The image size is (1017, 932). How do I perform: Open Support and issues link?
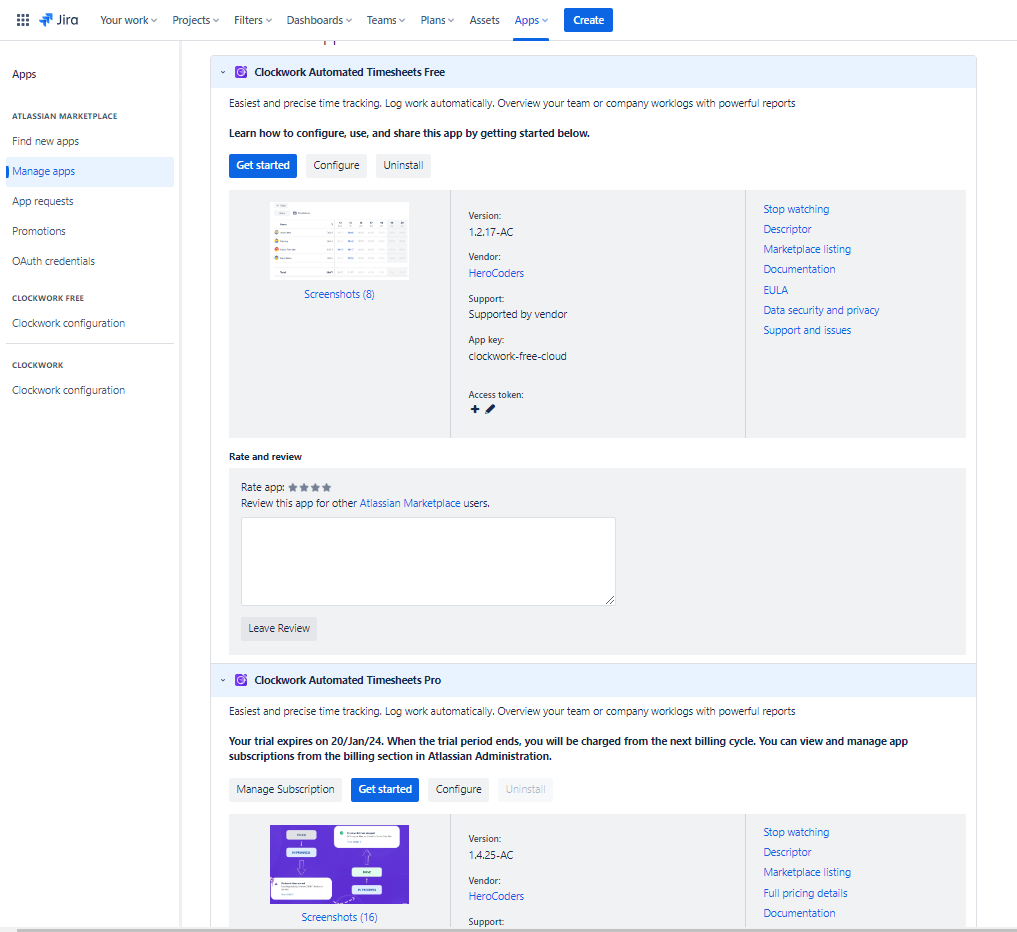click(x=807, y=330)
